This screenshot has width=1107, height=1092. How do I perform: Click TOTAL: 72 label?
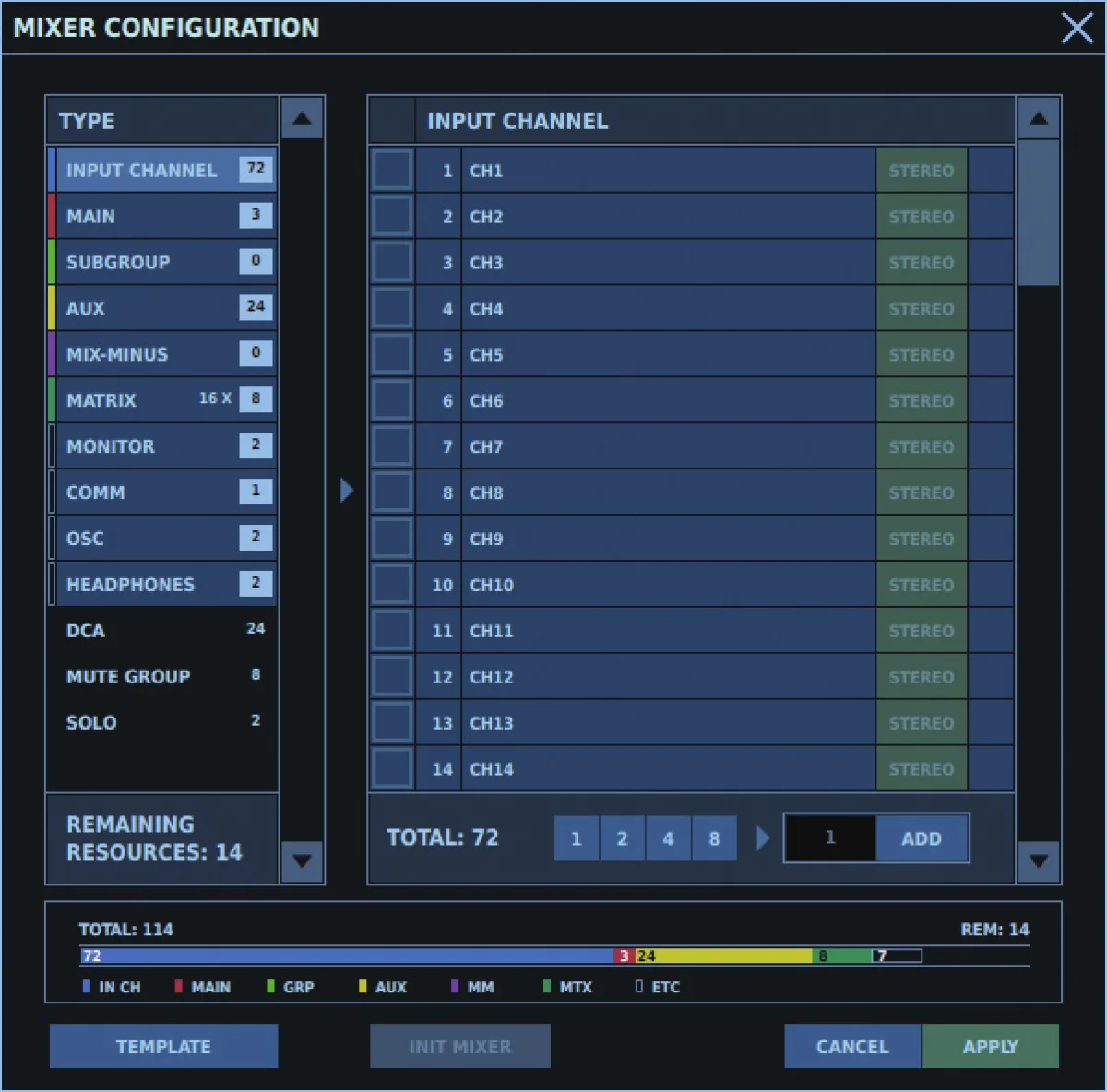[x=443, y=837]
